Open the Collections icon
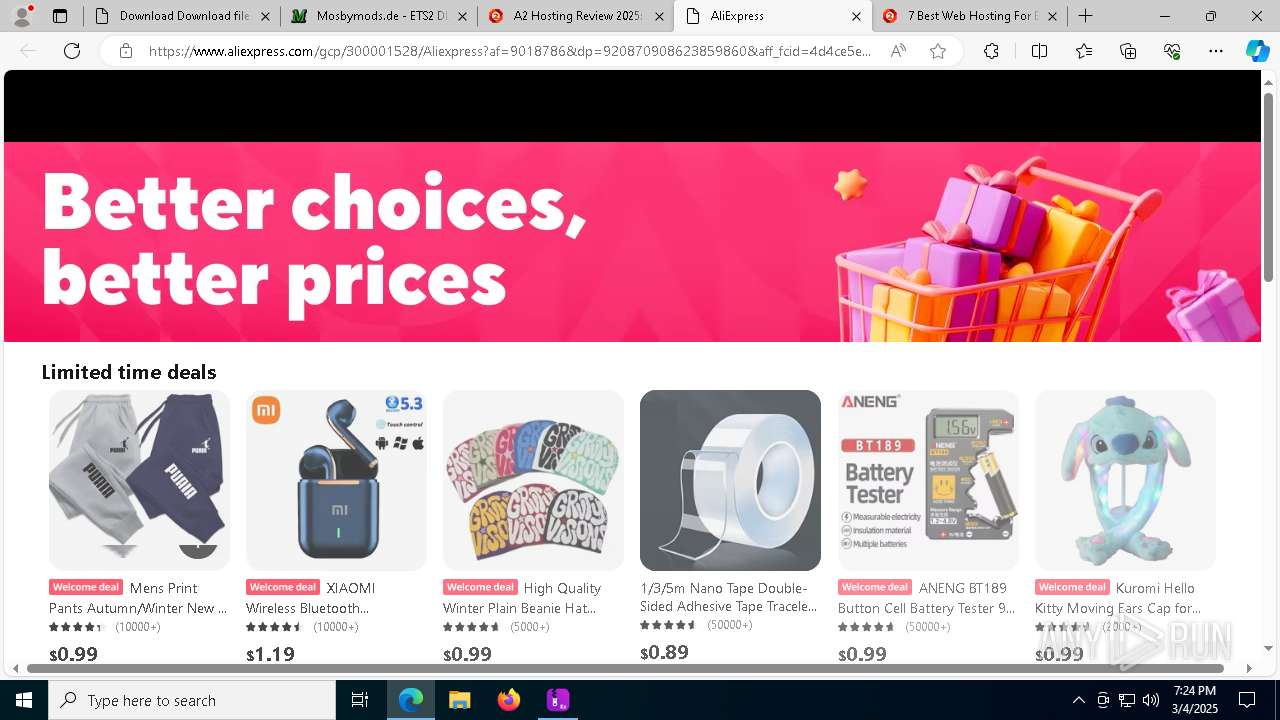The image size is (1280, 720). tap(1128, 51)
